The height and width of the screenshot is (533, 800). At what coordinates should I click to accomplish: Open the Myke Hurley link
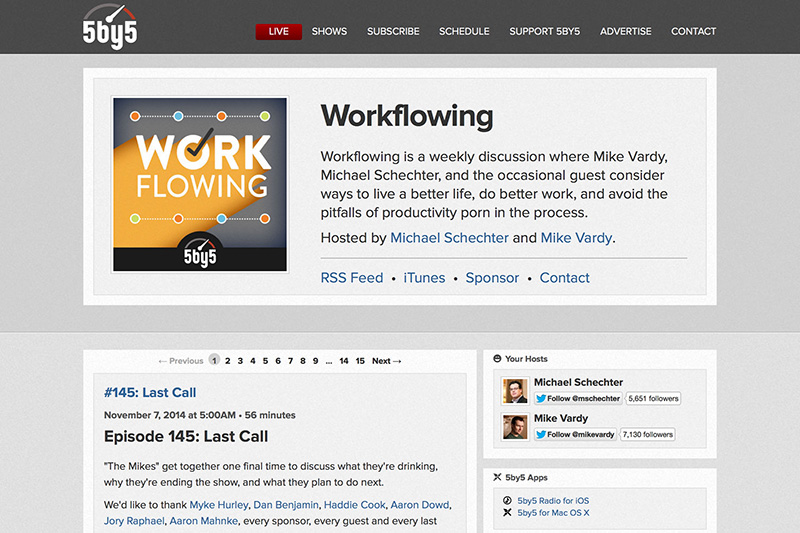pyautogui.click(x=218, y=505)
